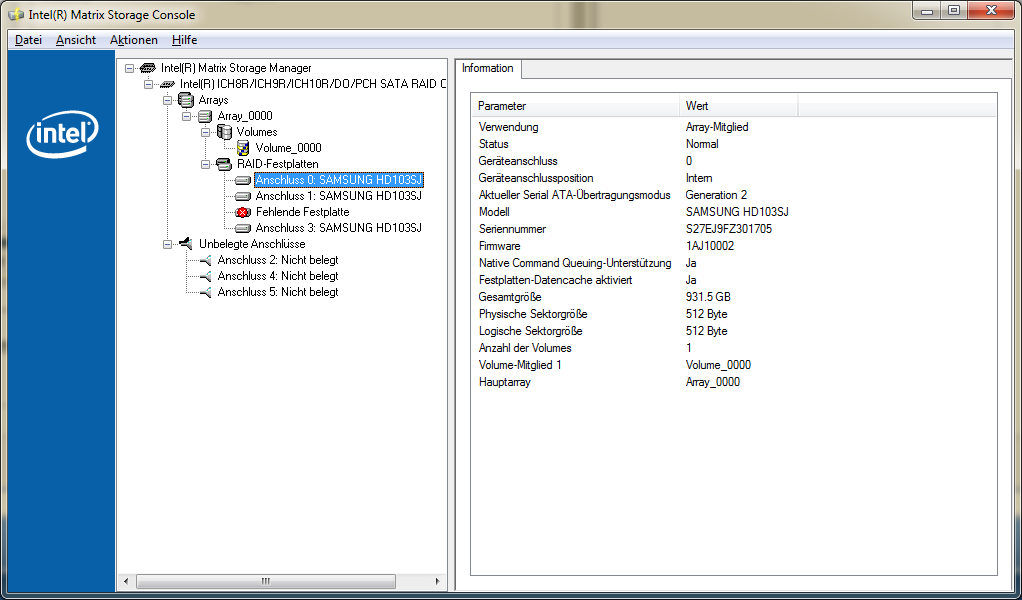Click the Firmware value 1AJ10002
This screenshot has width=1022, height=600.
point(710,246)
